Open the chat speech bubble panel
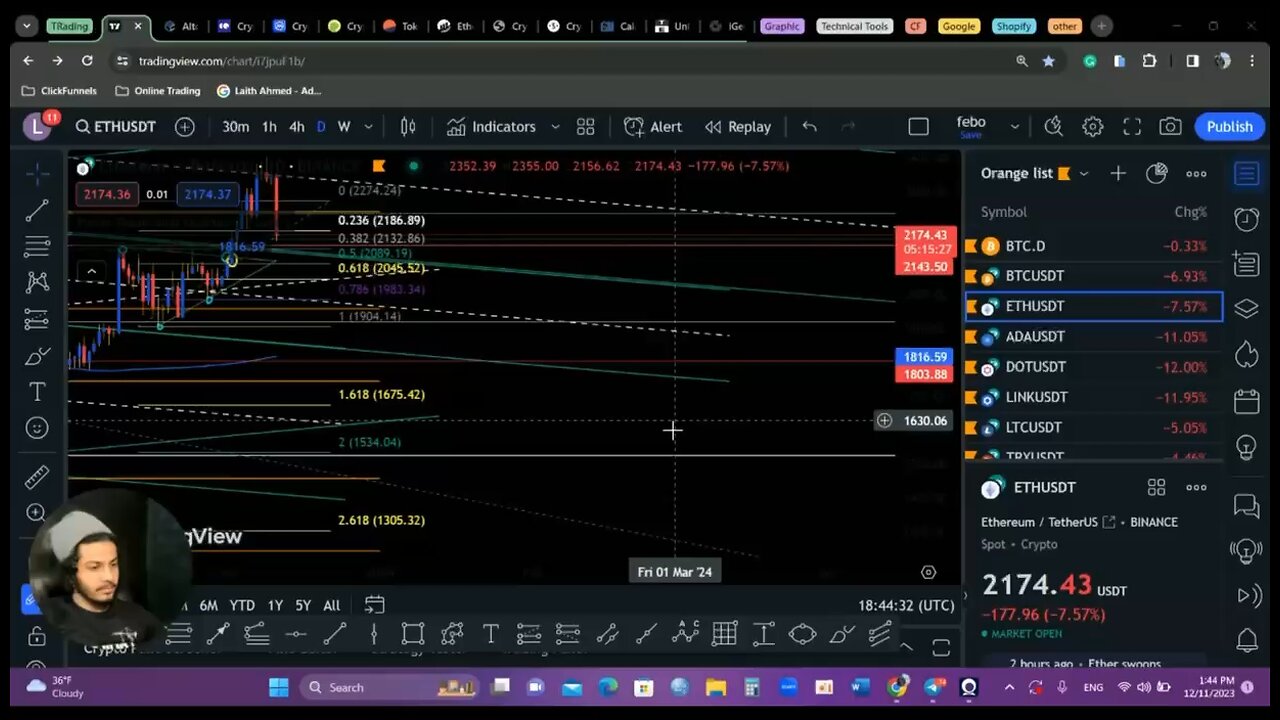 click(x=1246, y=506)
